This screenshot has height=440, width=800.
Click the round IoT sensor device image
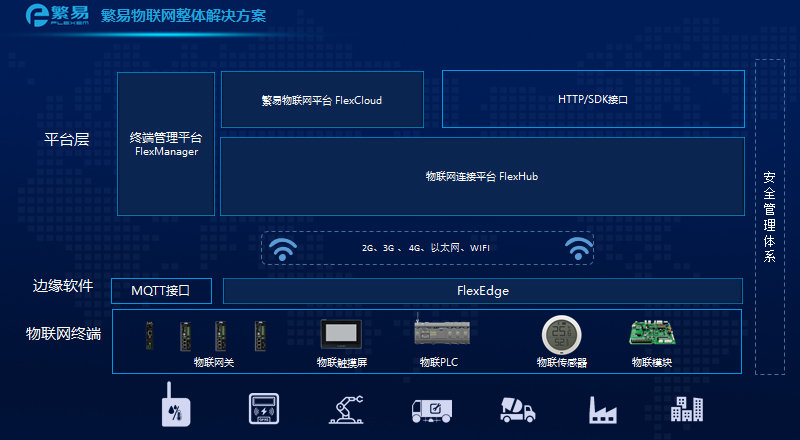pyautogui.click(x=561, y=335)
